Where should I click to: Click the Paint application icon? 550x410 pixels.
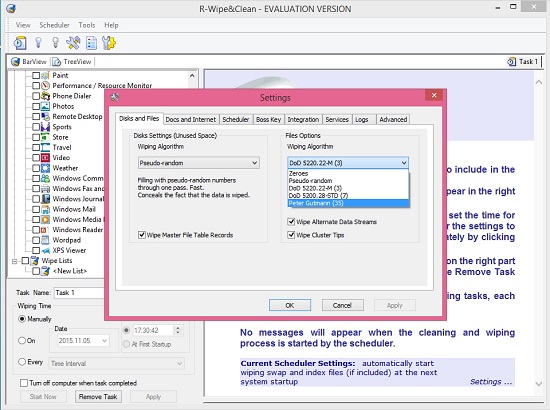coord(45,75)
